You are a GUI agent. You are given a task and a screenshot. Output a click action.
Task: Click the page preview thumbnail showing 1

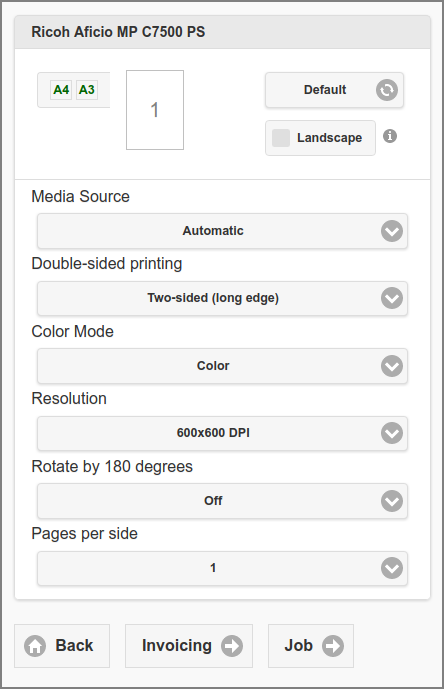click(x=155, y=110)
